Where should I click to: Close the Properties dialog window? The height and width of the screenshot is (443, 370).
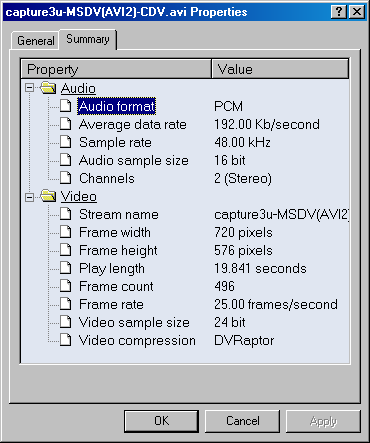coord(357,12)
